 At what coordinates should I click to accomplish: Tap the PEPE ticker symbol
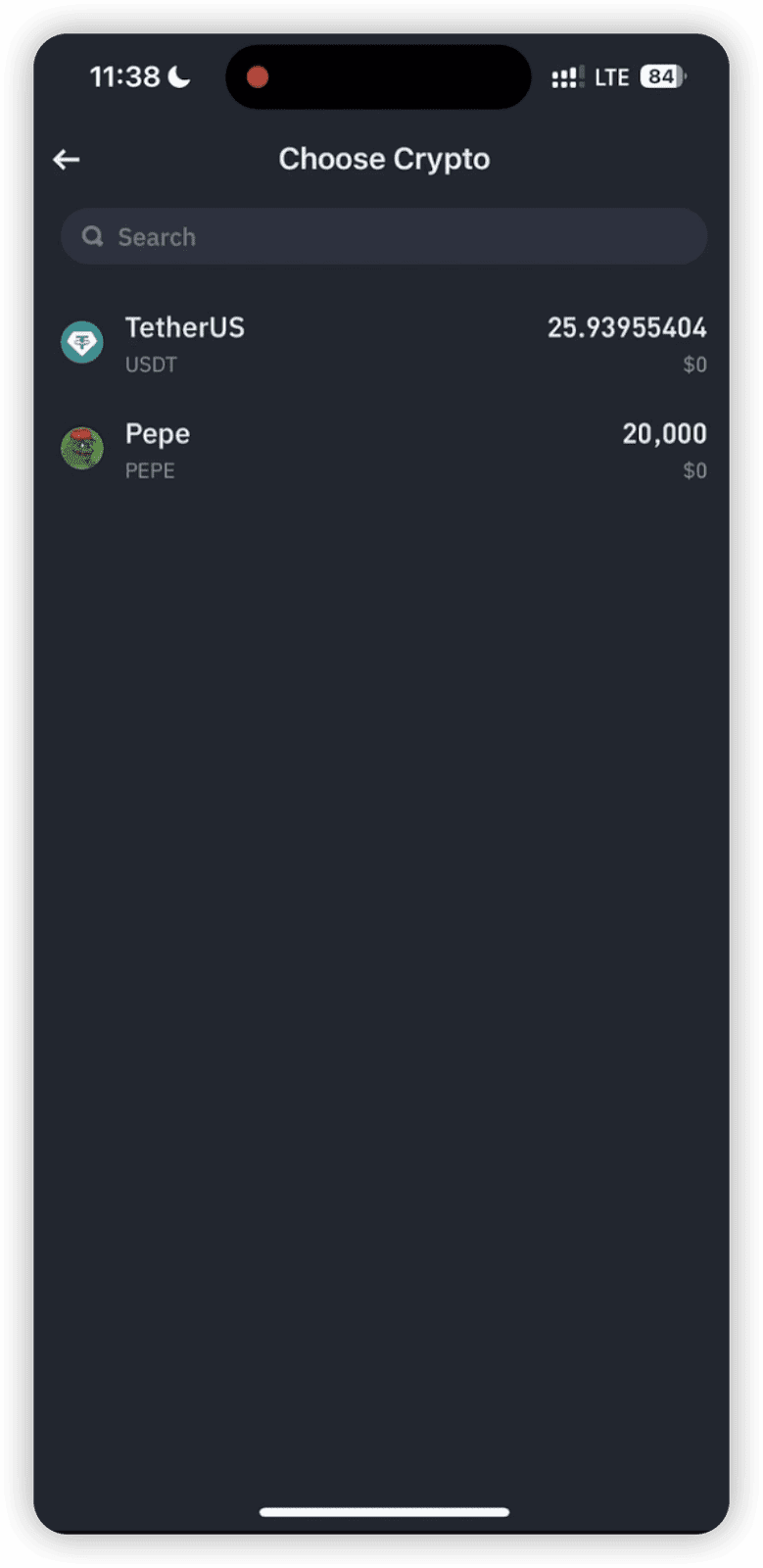click(x=150, y=470)
